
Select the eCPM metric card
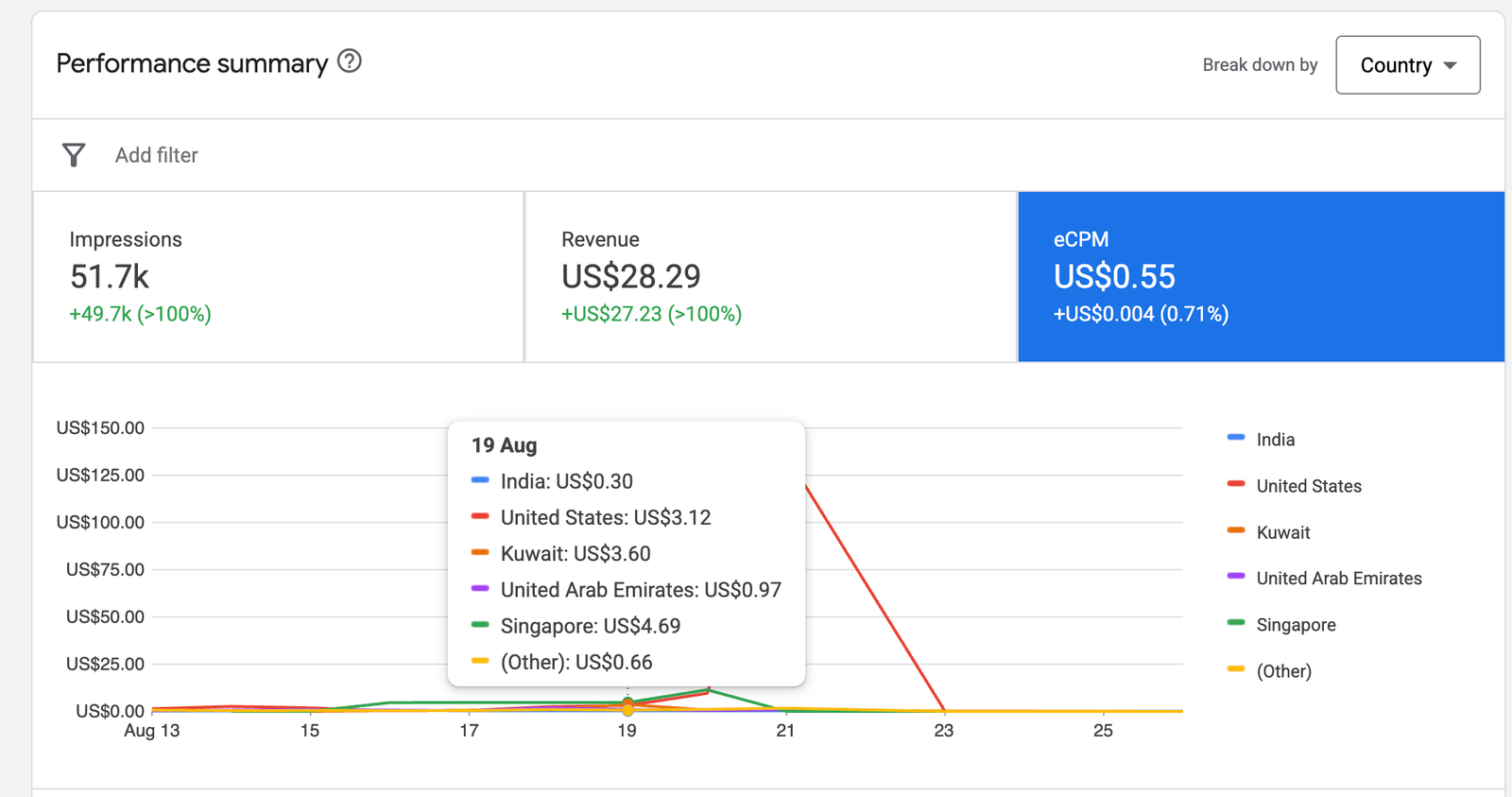tap(1262, 277)
